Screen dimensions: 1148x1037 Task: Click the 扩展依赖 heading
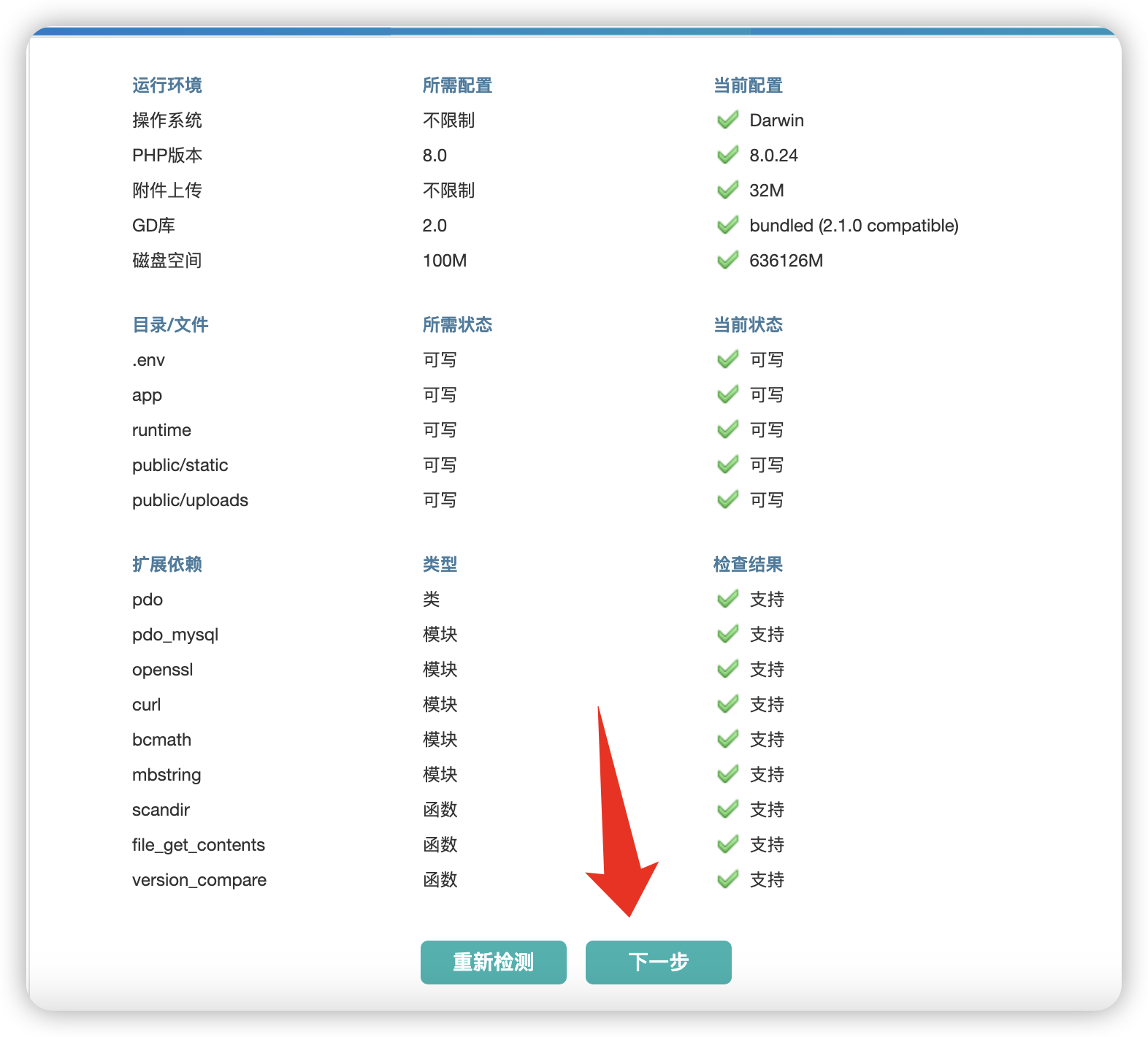167,565
